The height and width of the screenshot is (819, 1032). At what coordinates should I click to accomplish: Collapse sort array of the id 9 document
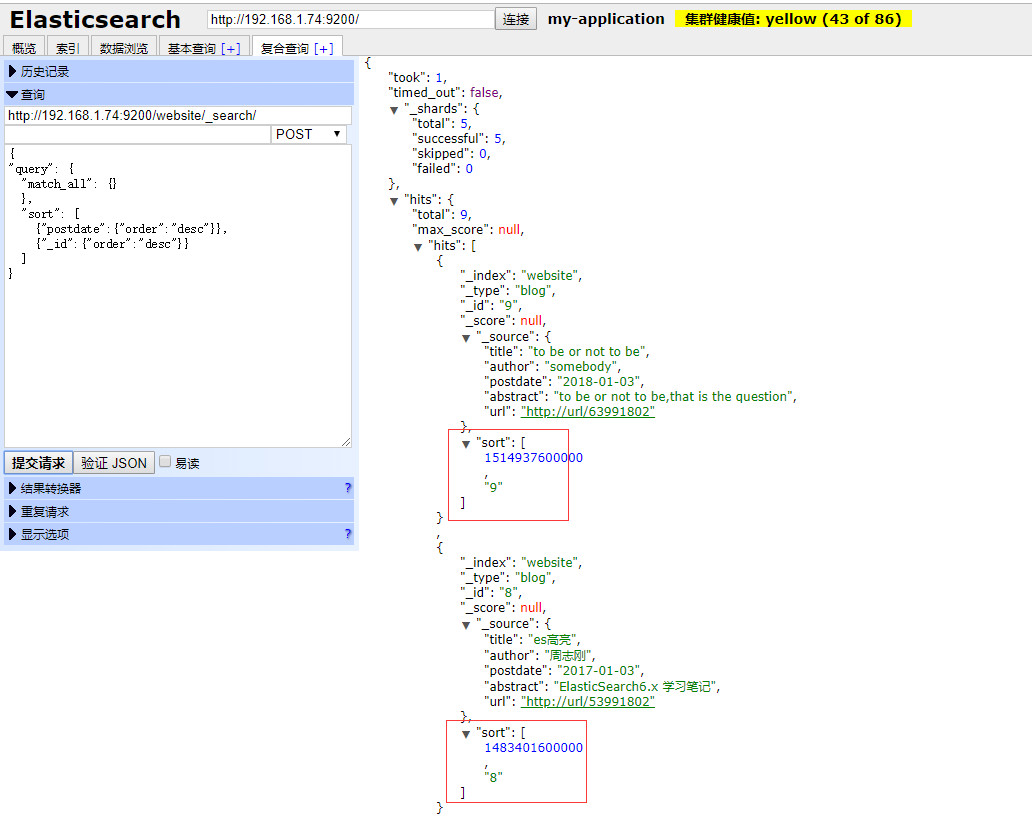466,444
